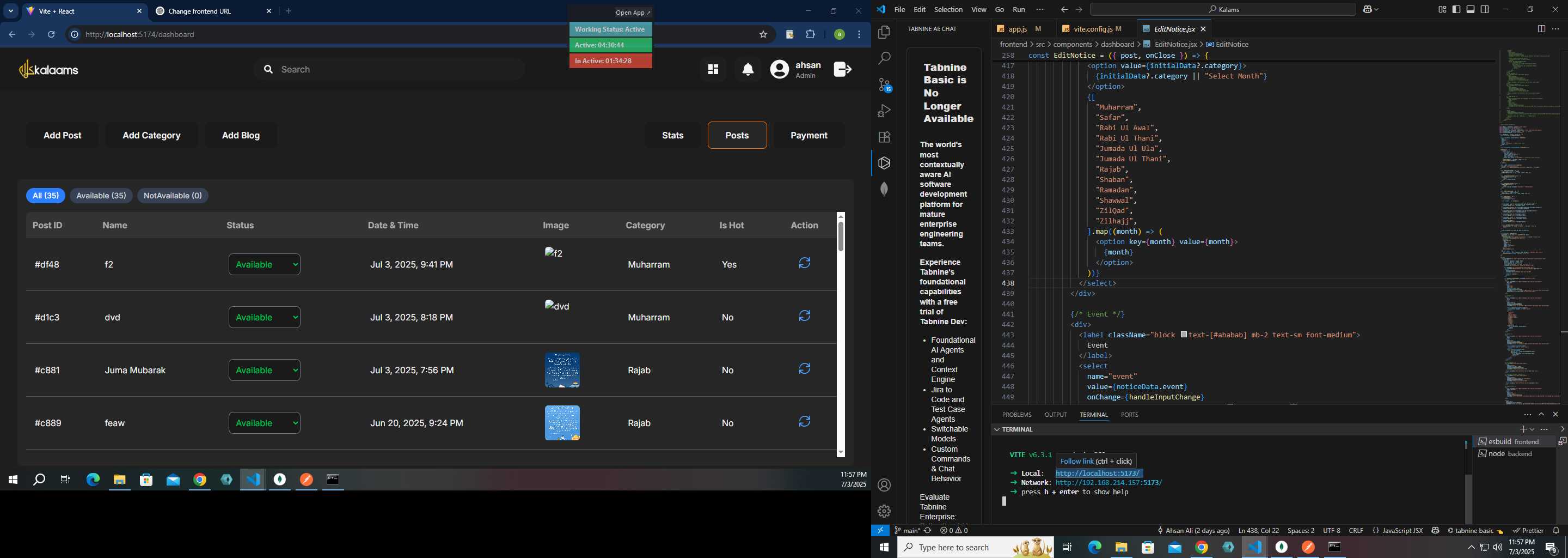This screenshot has height=558, width=1568.
Task: Go back using VS Code title bar arrow
Action: 1063,10
